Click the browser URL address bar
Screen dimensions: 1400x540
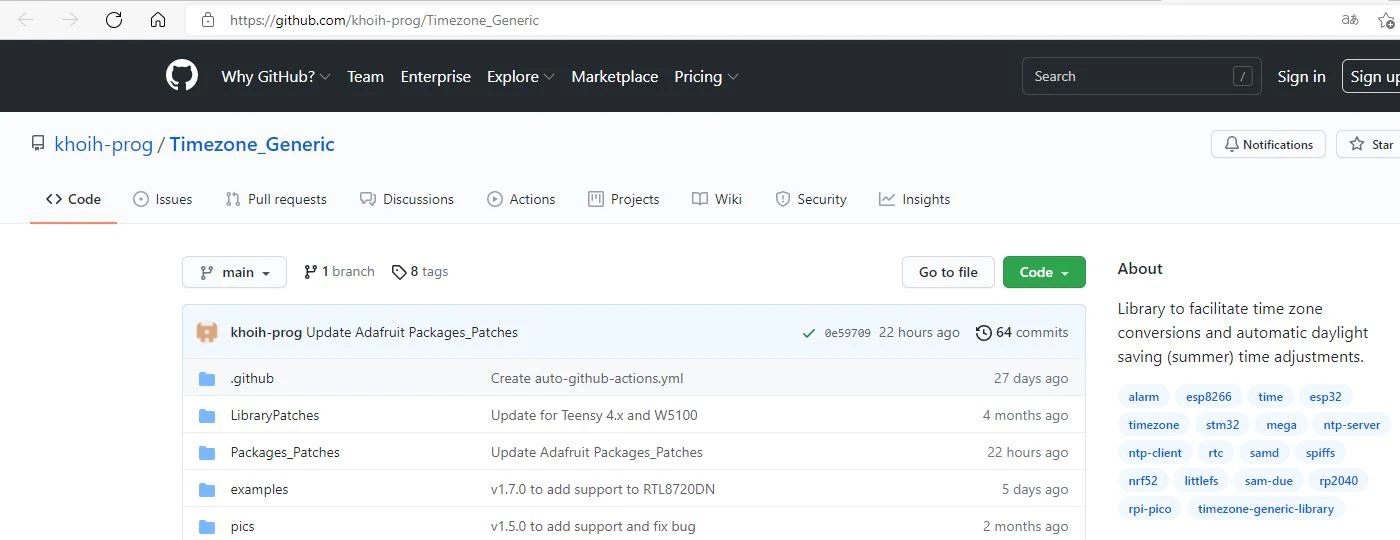tap(760, 20)
